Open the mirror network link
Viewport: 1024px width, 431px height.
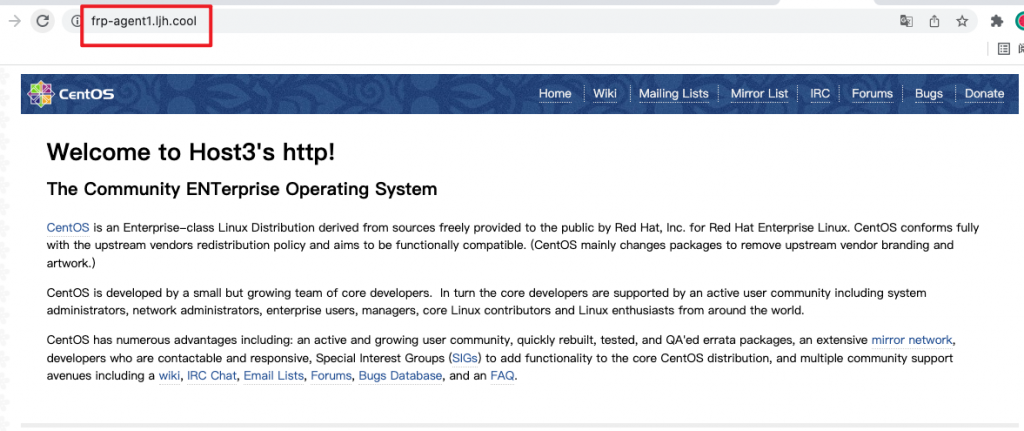[x=912, y=340]
